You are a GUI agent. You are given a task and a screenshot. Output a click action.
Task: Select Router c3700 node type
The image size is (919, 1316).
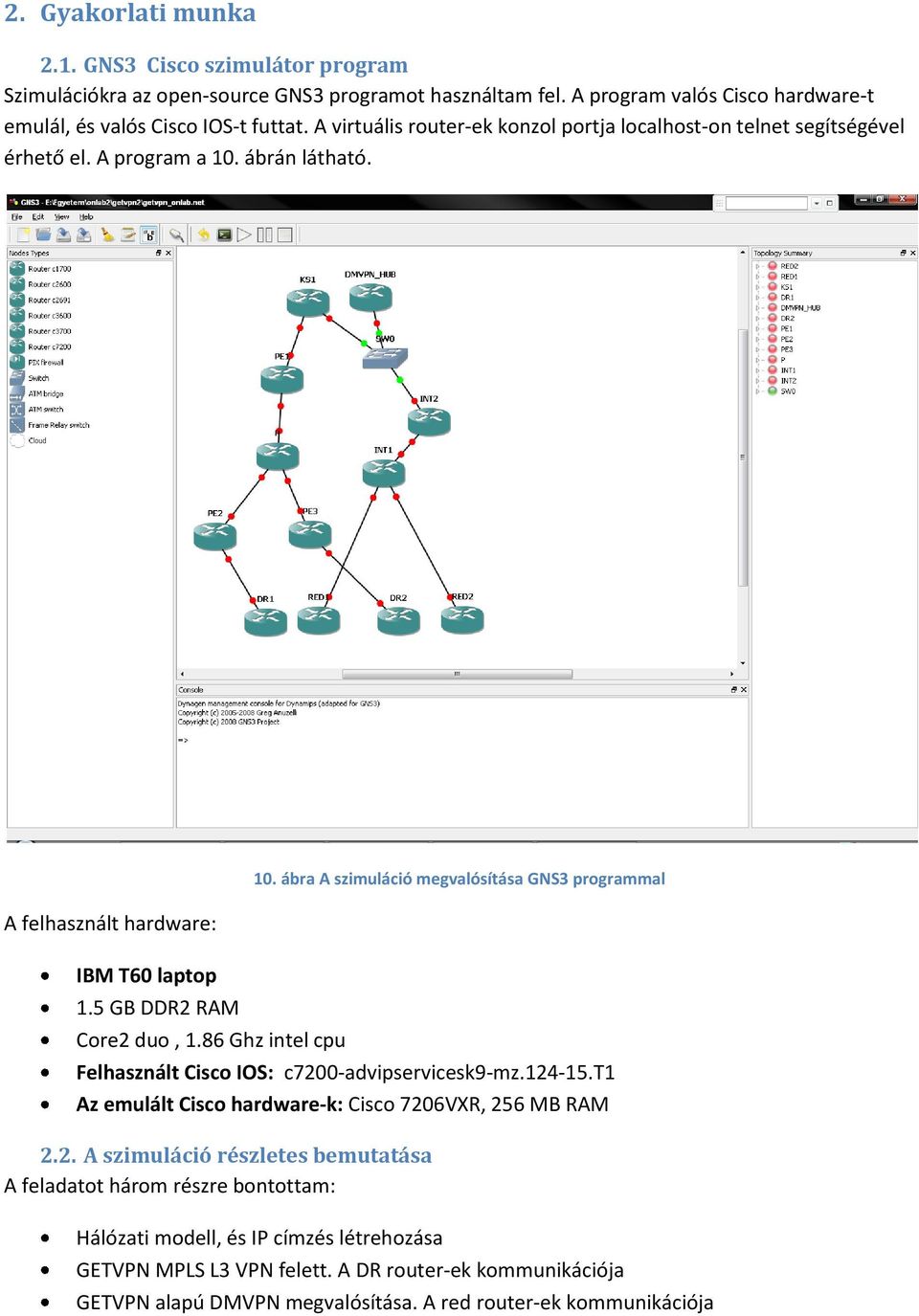[x=41, y=331]
